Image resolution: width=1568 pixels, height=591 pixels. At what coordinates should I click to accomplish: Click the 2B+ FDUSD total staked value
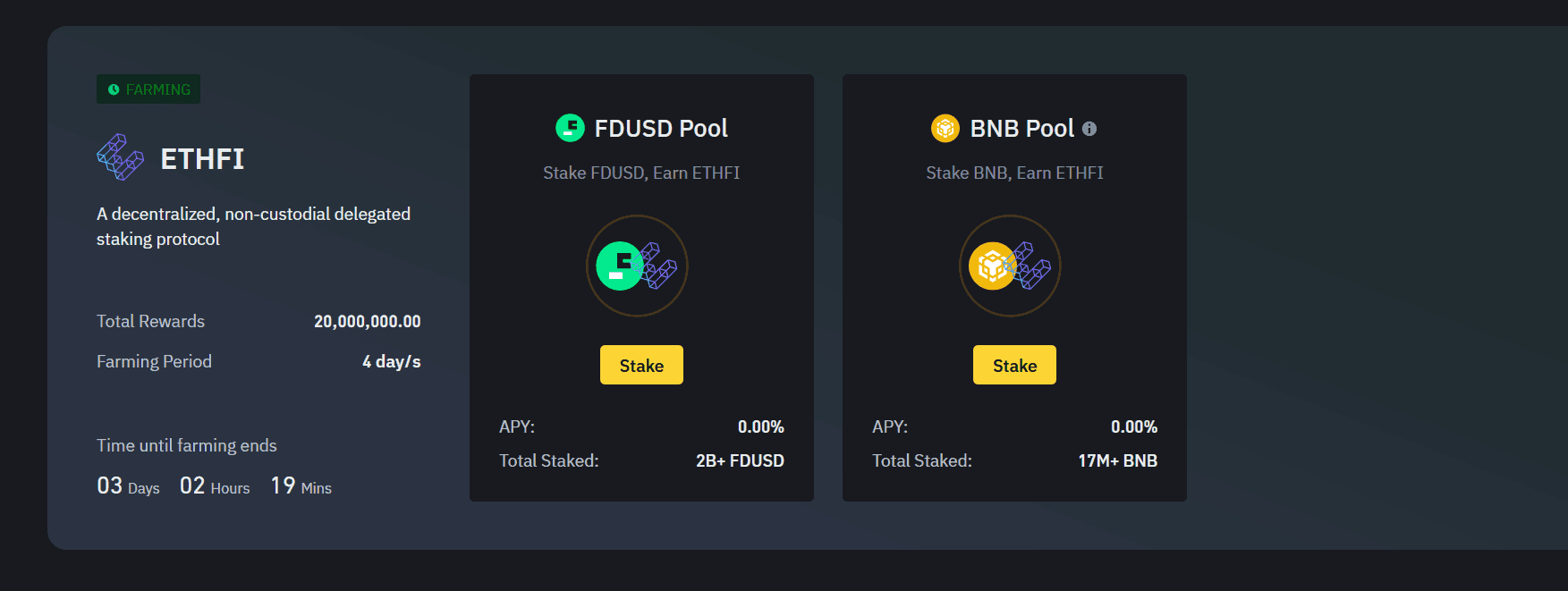pos(740,460)
